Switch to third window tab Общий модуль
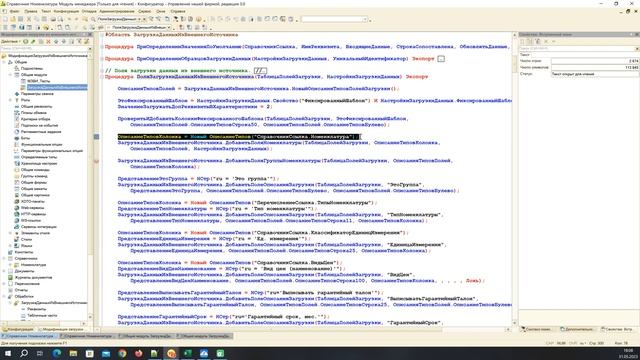The image size is (640, 360). coord(146,336)
